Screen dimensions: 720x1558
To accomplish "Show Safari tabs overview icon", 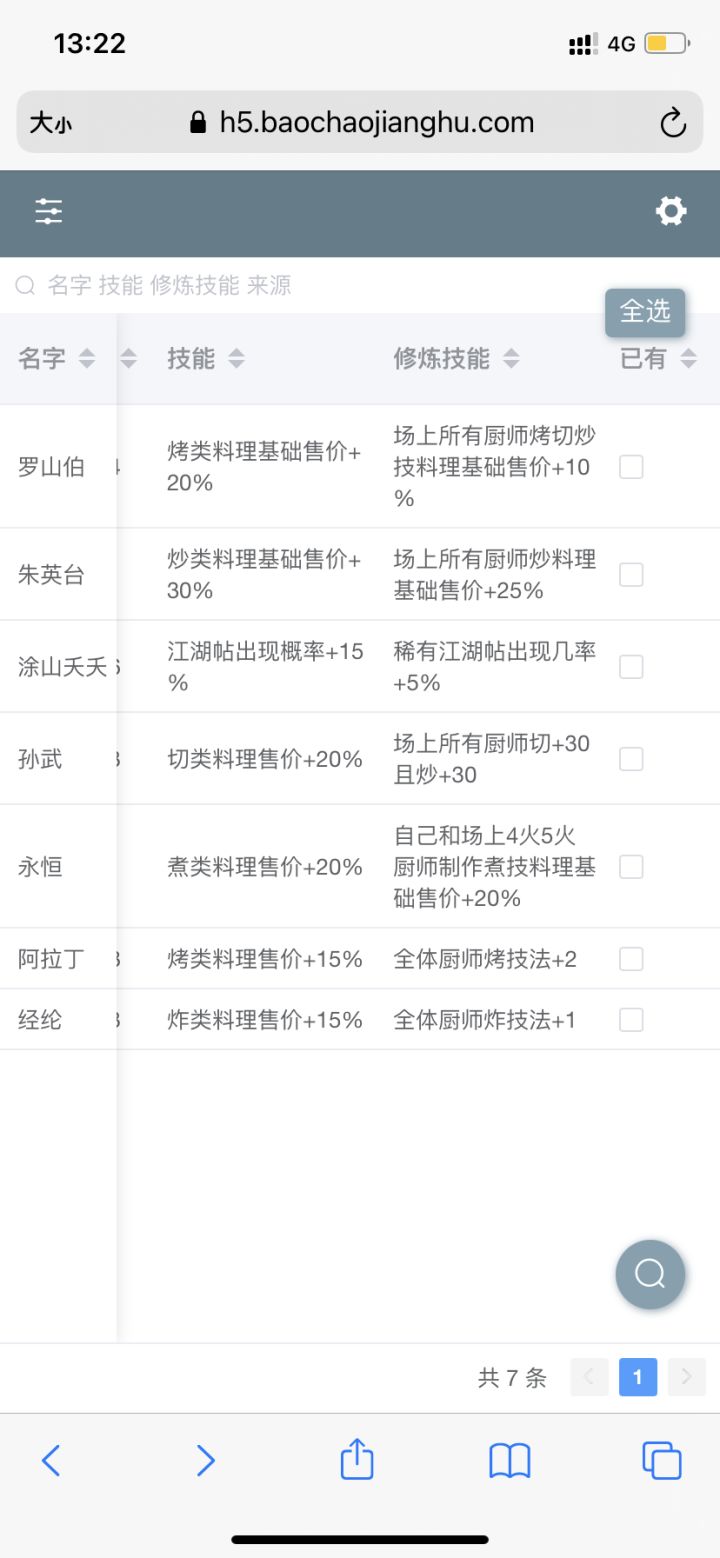I will pos(662,1461).
